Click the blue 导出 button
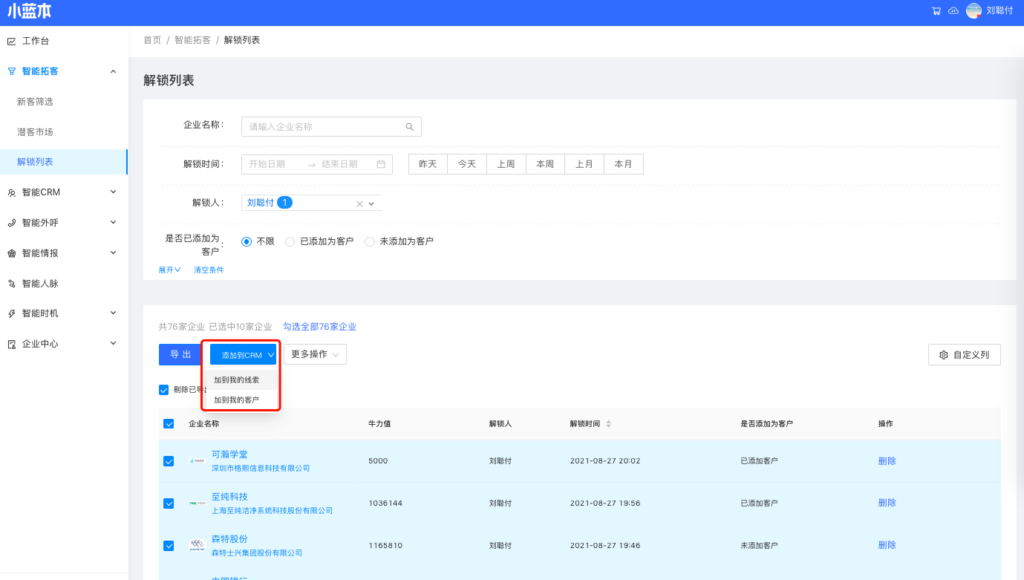Screen dimensions: 1024x580 180,354
